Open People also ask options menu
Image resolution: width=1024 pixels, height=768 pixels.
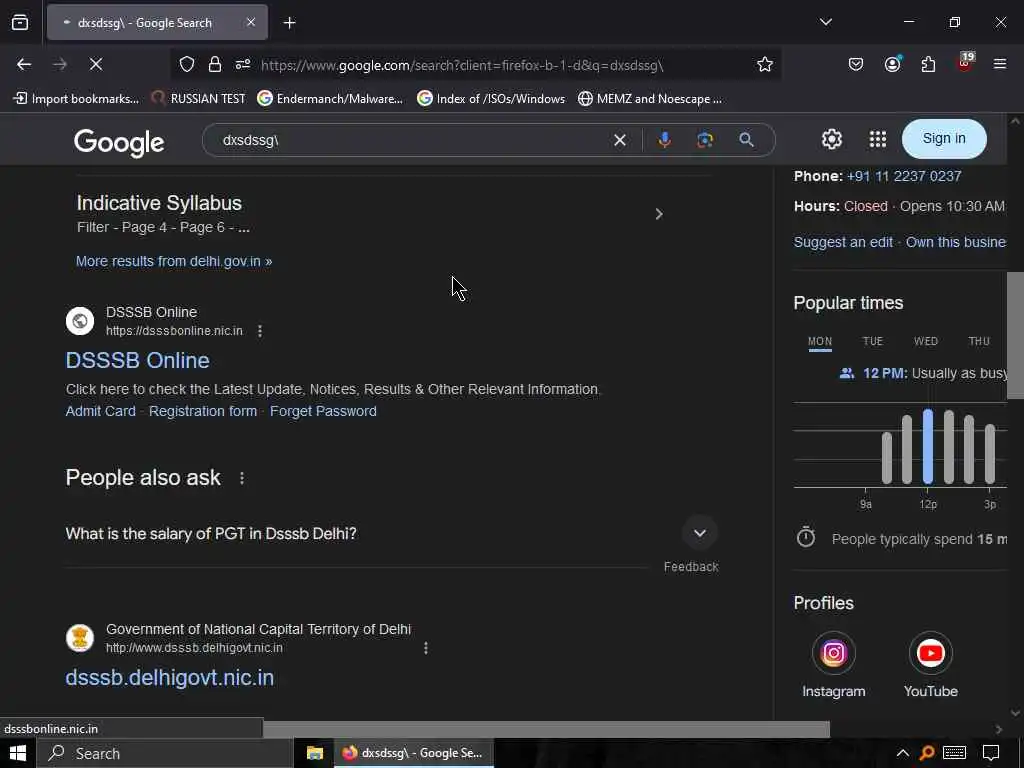[x=242, y=478]
